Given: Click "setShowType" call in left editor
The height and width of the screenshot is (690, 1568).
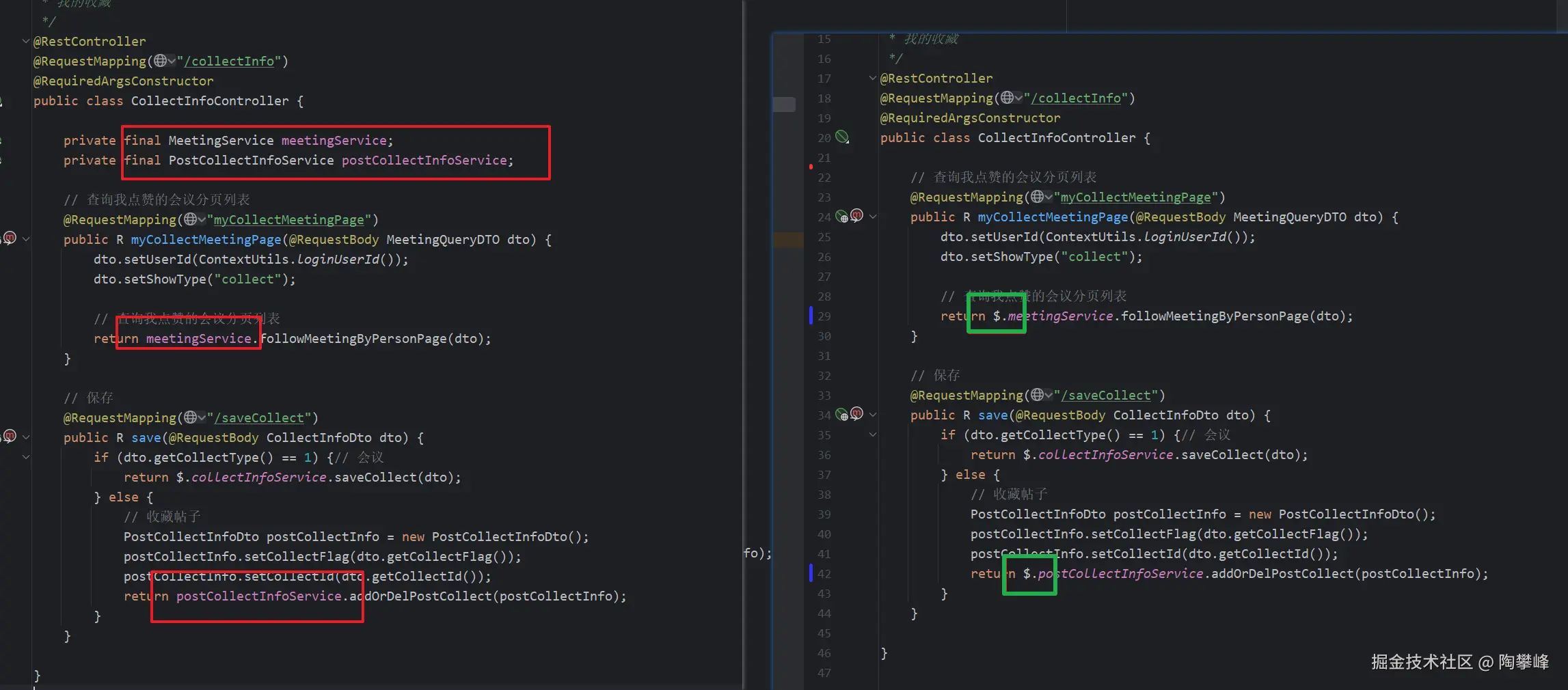Looking at the screenshot, I should [x=165, y=279].
